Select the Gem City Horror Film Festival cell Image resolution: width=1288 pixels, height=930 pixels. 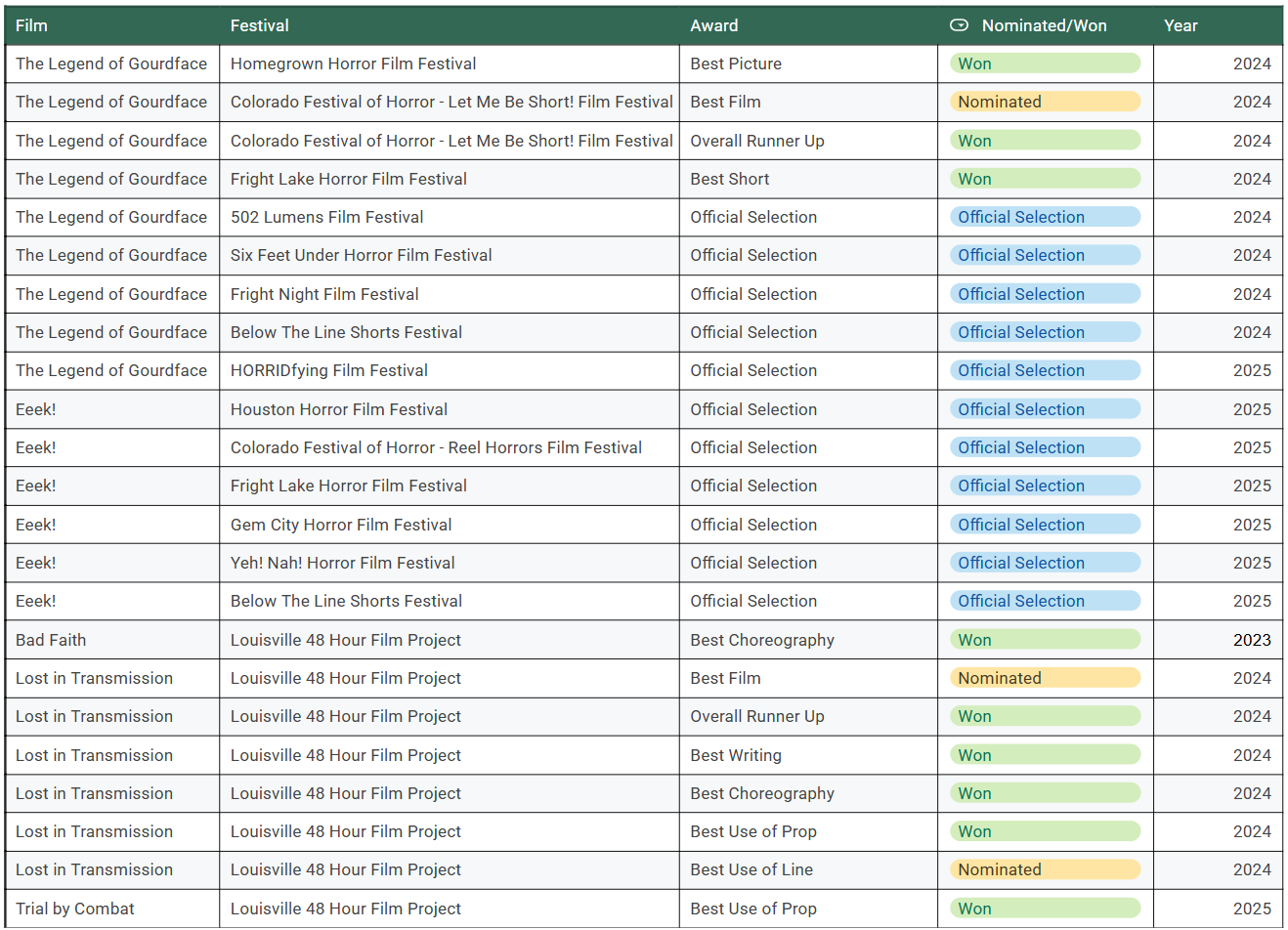[x=450, y=525]
